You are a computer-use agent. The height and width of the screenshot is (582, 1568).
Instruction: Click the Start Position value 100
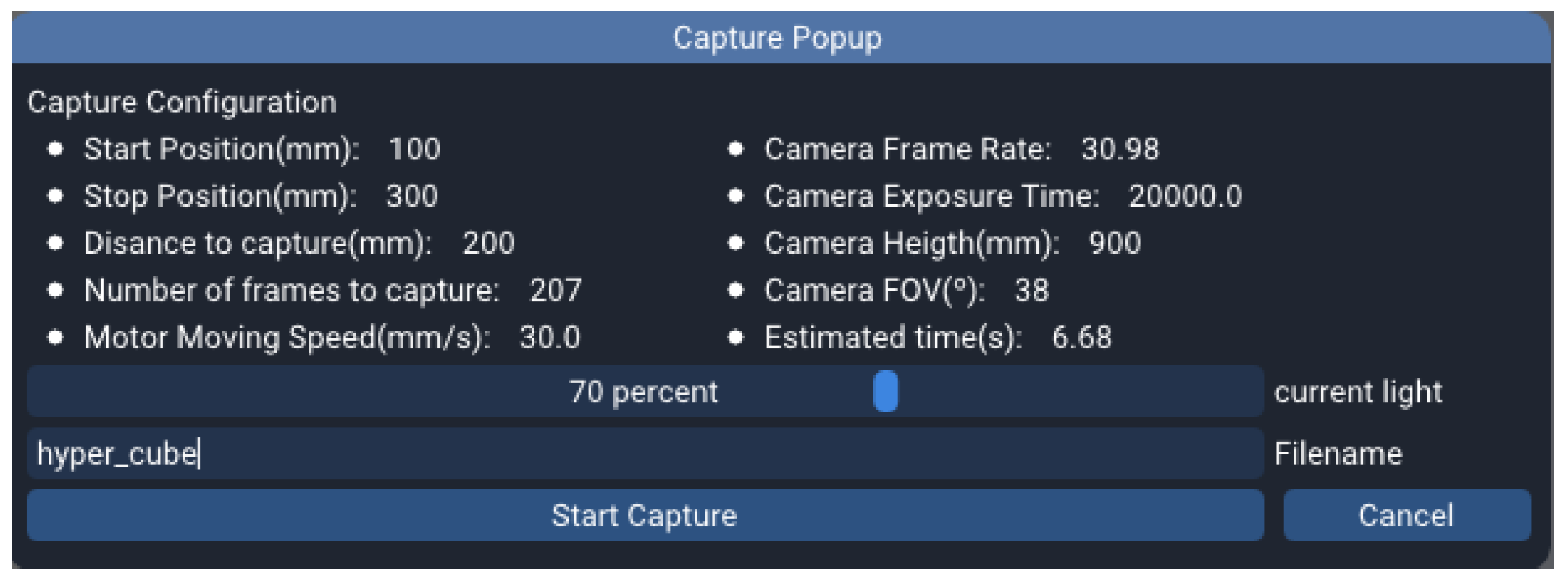[414, 149]
